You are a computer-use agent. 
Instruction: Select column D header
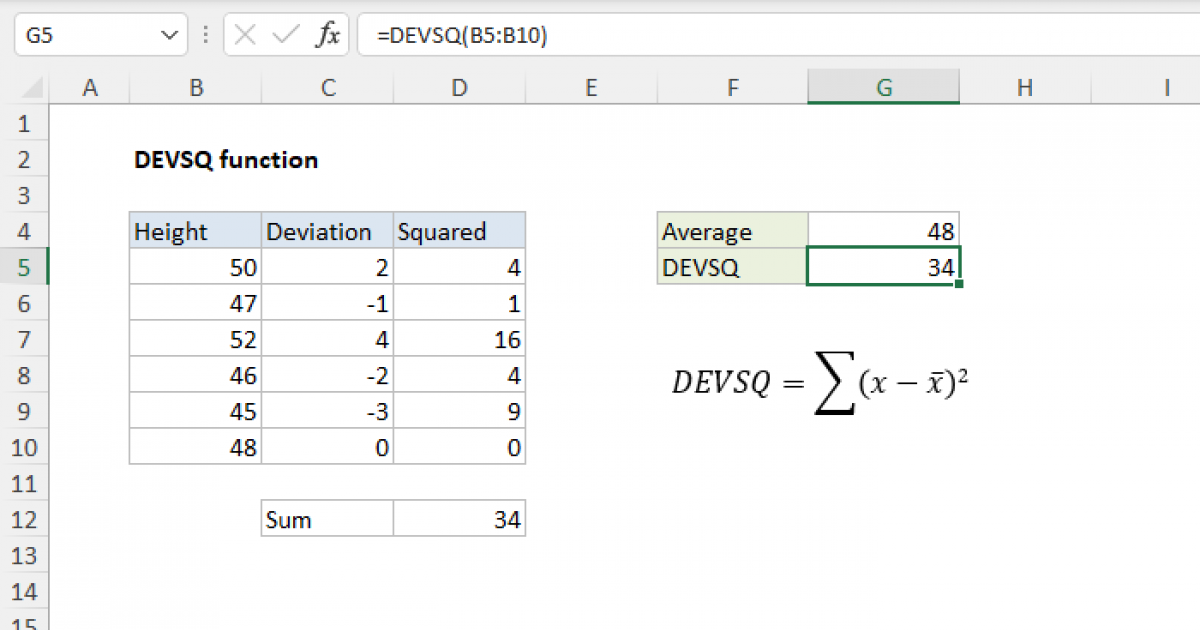click(x=459, y=88)
